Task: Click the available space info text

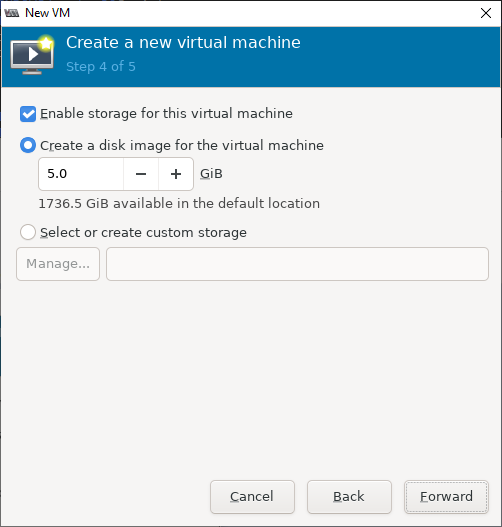Action: 179,204
